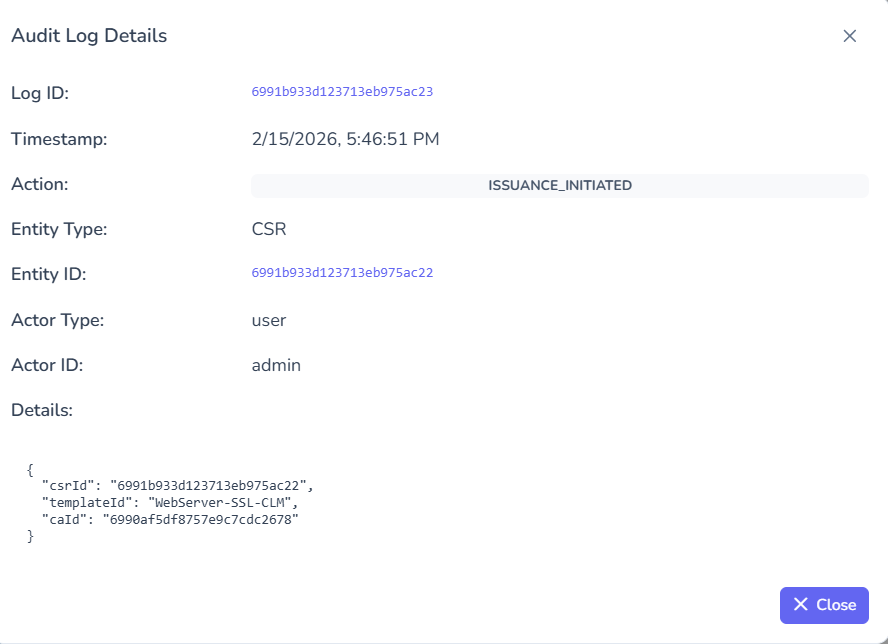Select the ISSUANCE_INITIATED action badge

tap(559, 185)
